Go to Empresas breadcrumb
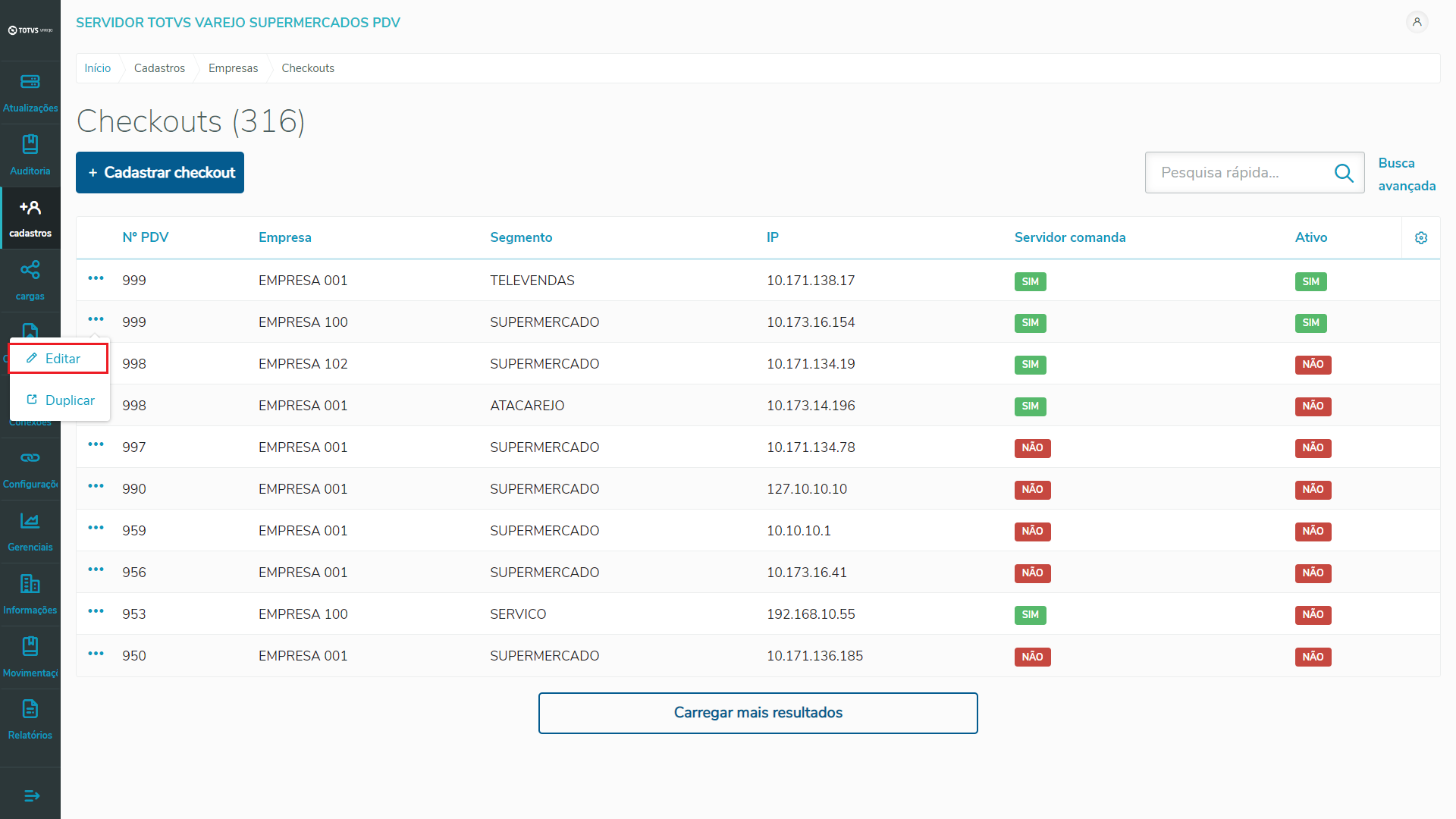Image resolution: width=1456 pixels, height=819 pixels. (x=233, y=68)
